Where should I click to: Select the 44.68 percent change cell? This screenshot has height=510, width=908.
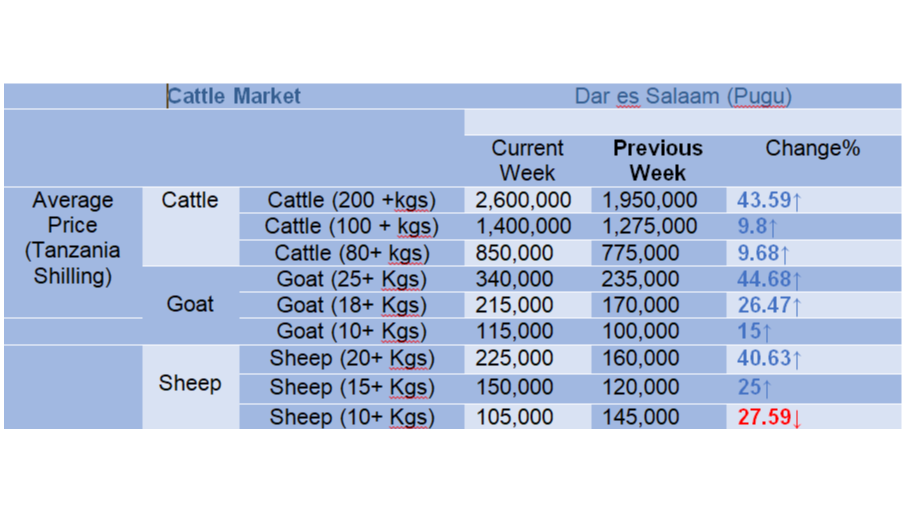coord(769,279)
